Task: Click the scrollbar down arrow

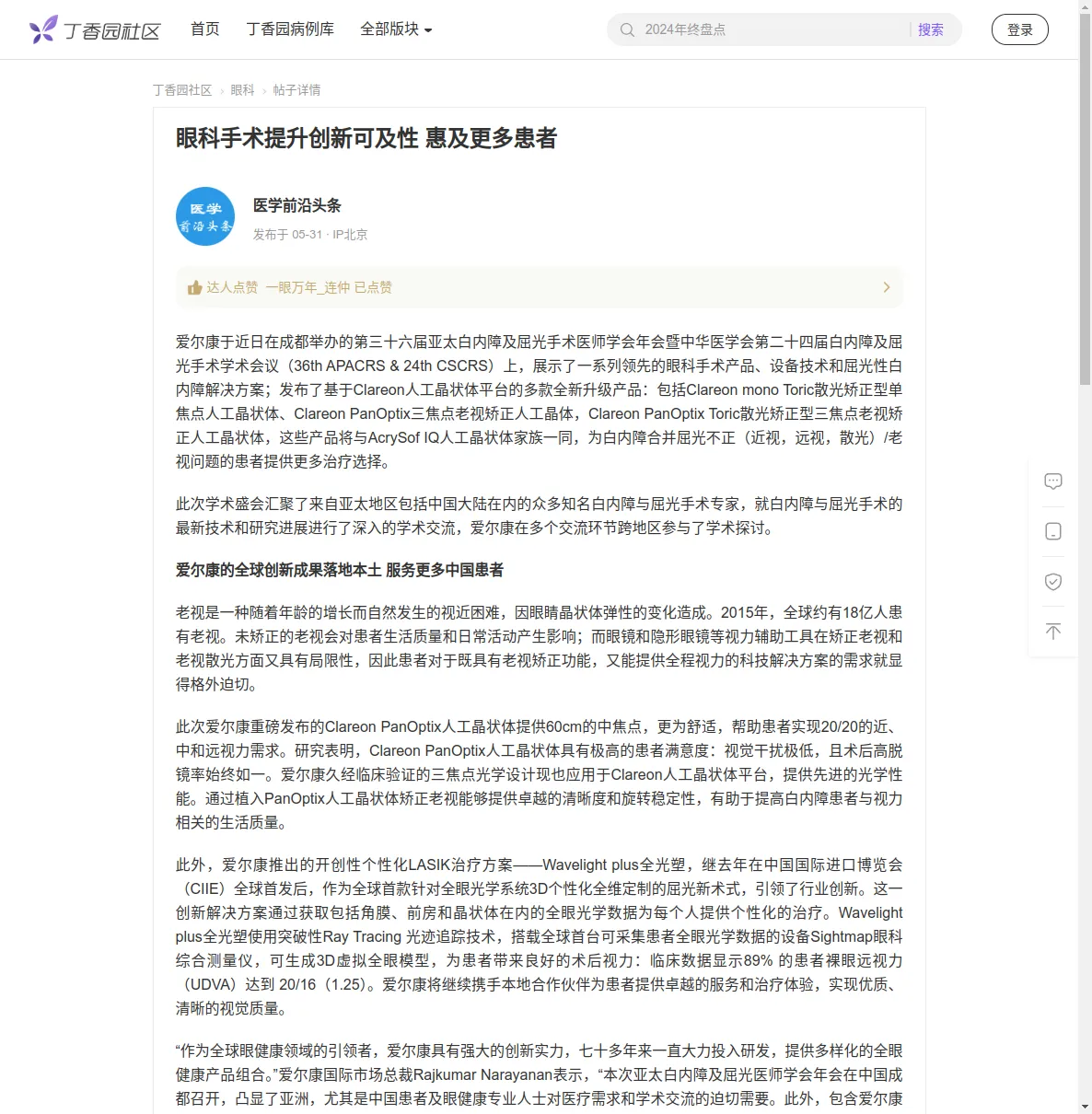Action: [1085, 1108]
